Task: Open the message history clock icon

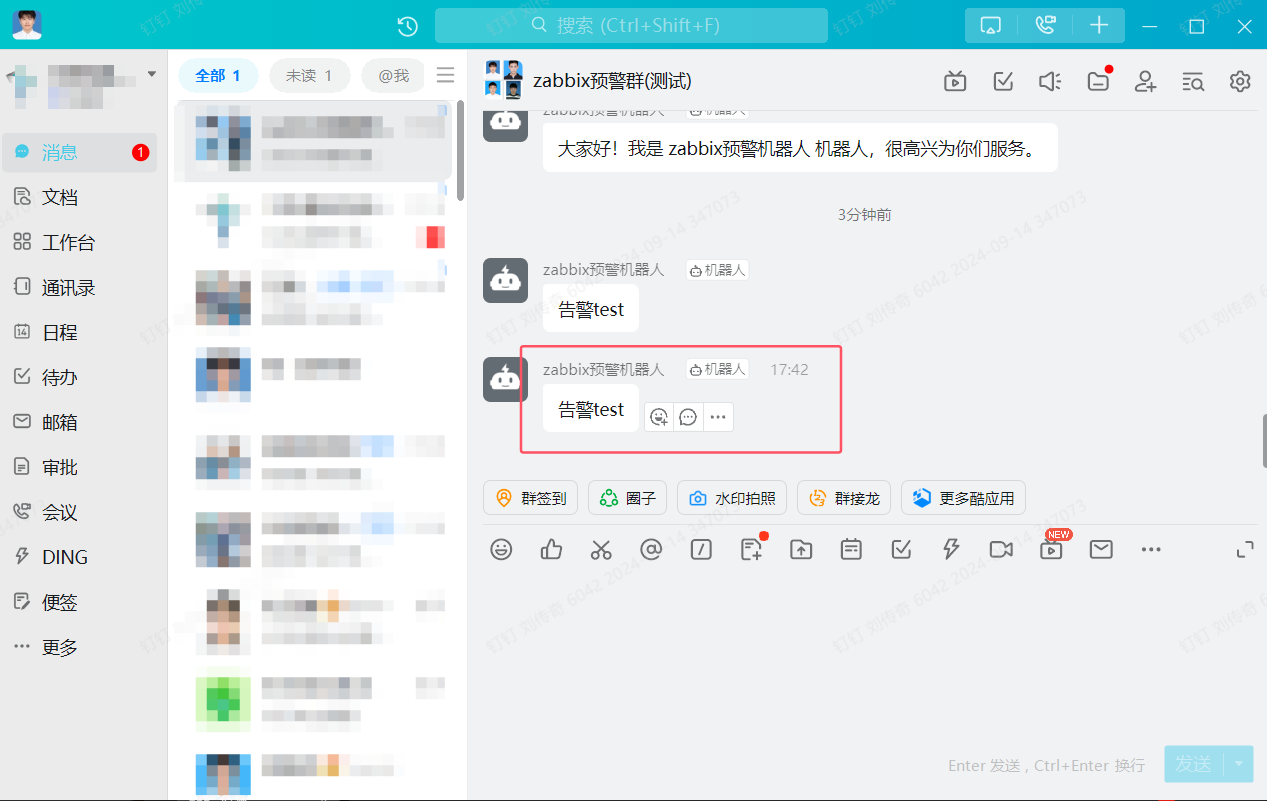Action: (407, 27)
